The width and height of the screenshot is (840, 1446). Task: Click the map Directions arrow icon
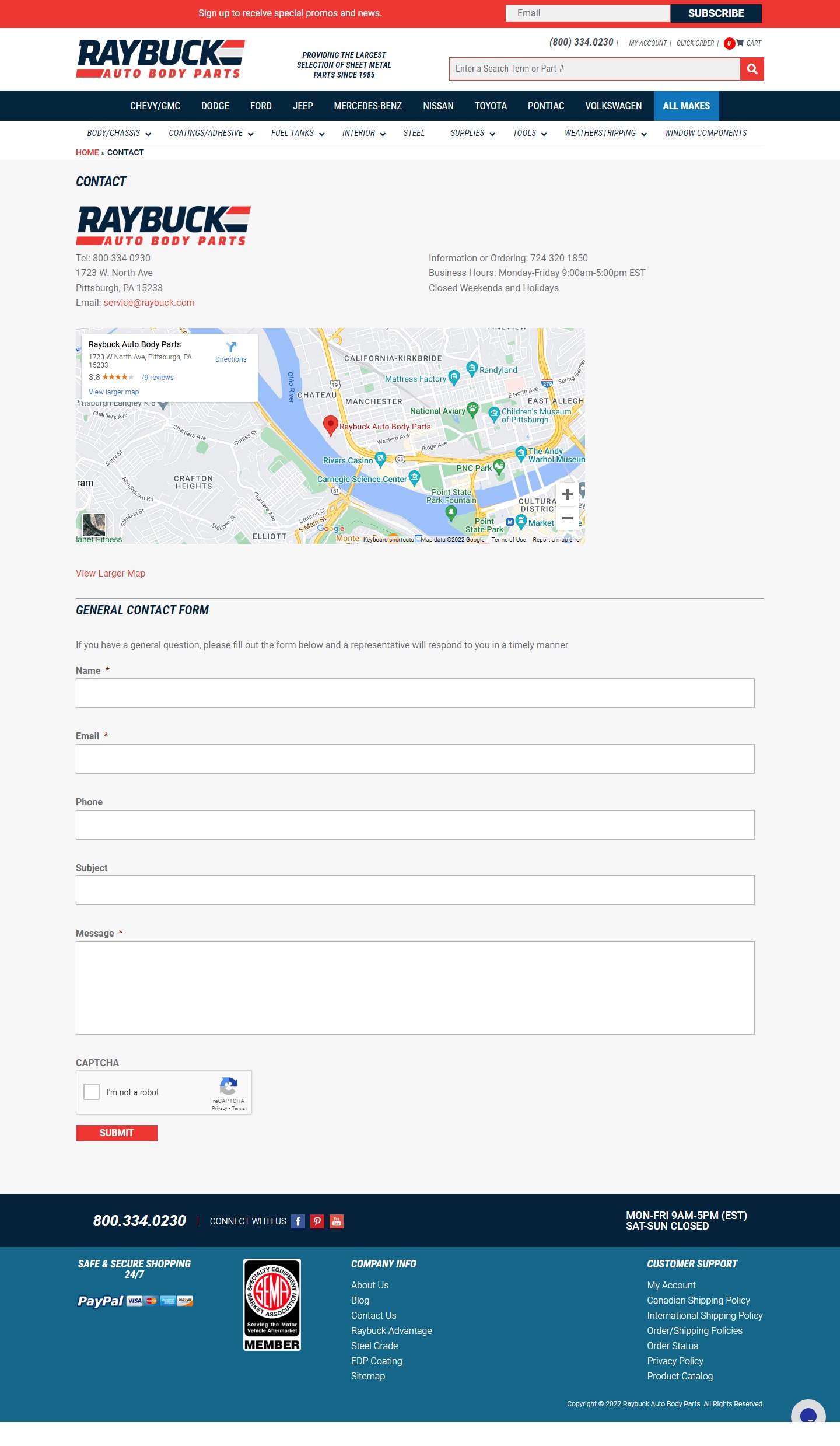(x=231, y=347)
